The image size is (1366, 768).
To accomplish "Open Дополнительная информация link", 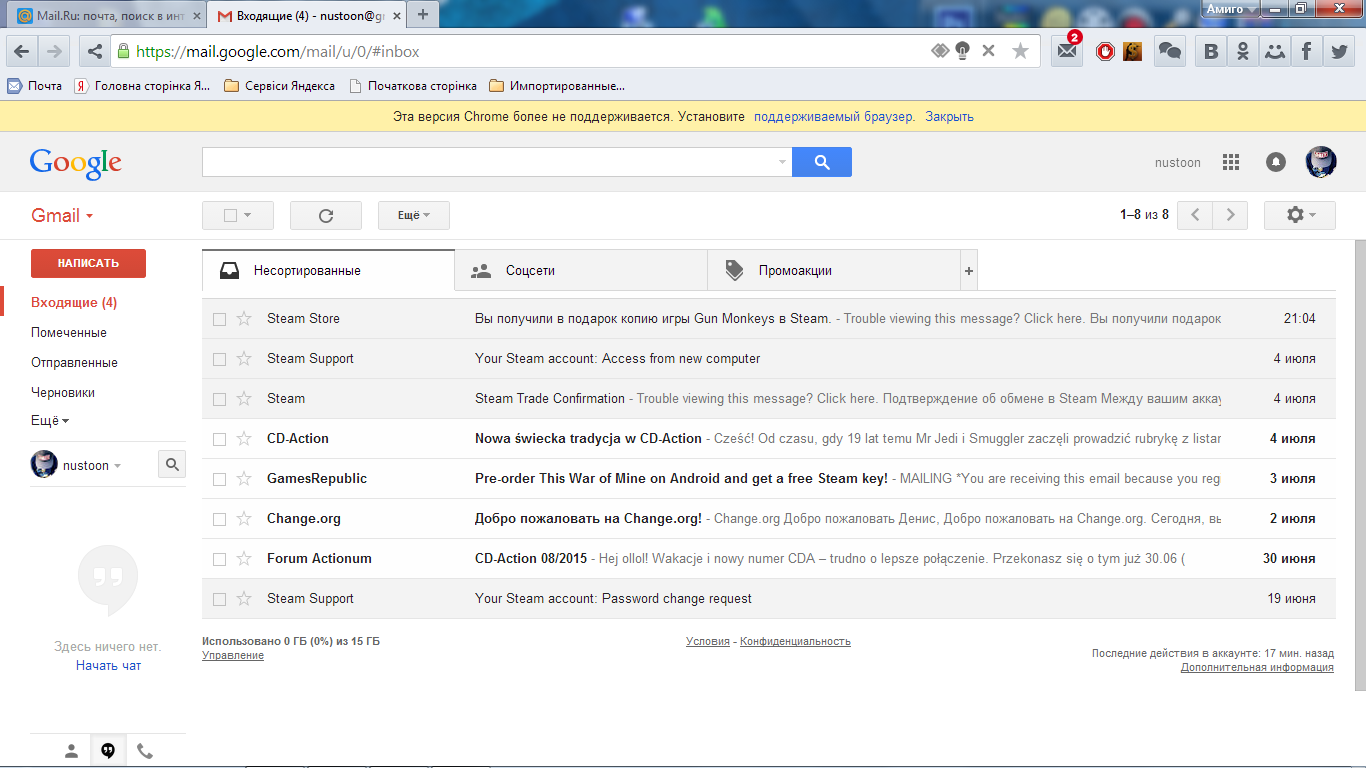I will (x=1257, y=667).
